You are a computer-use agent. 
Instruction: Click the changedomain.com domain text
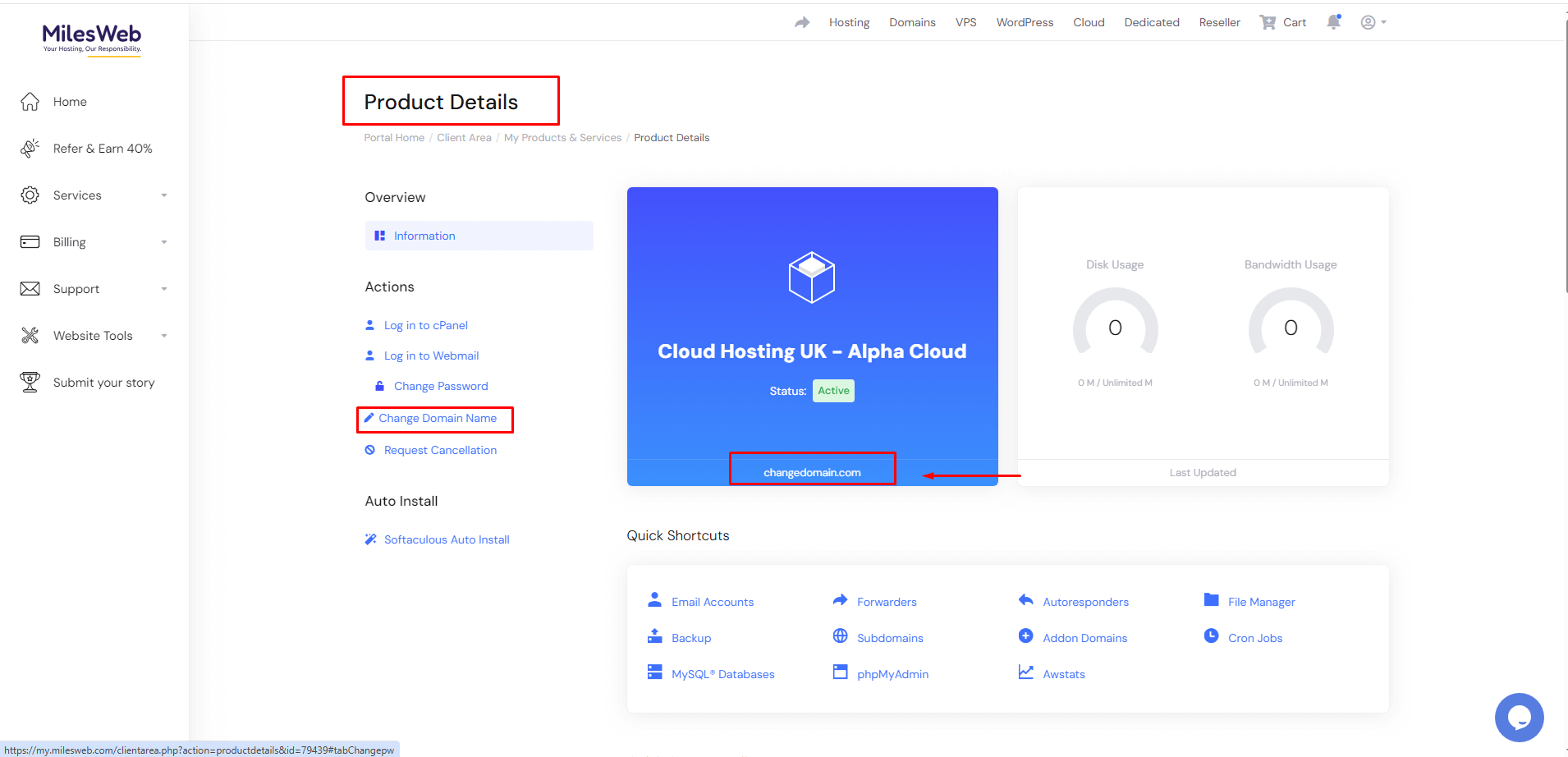(x=812, y=472)
